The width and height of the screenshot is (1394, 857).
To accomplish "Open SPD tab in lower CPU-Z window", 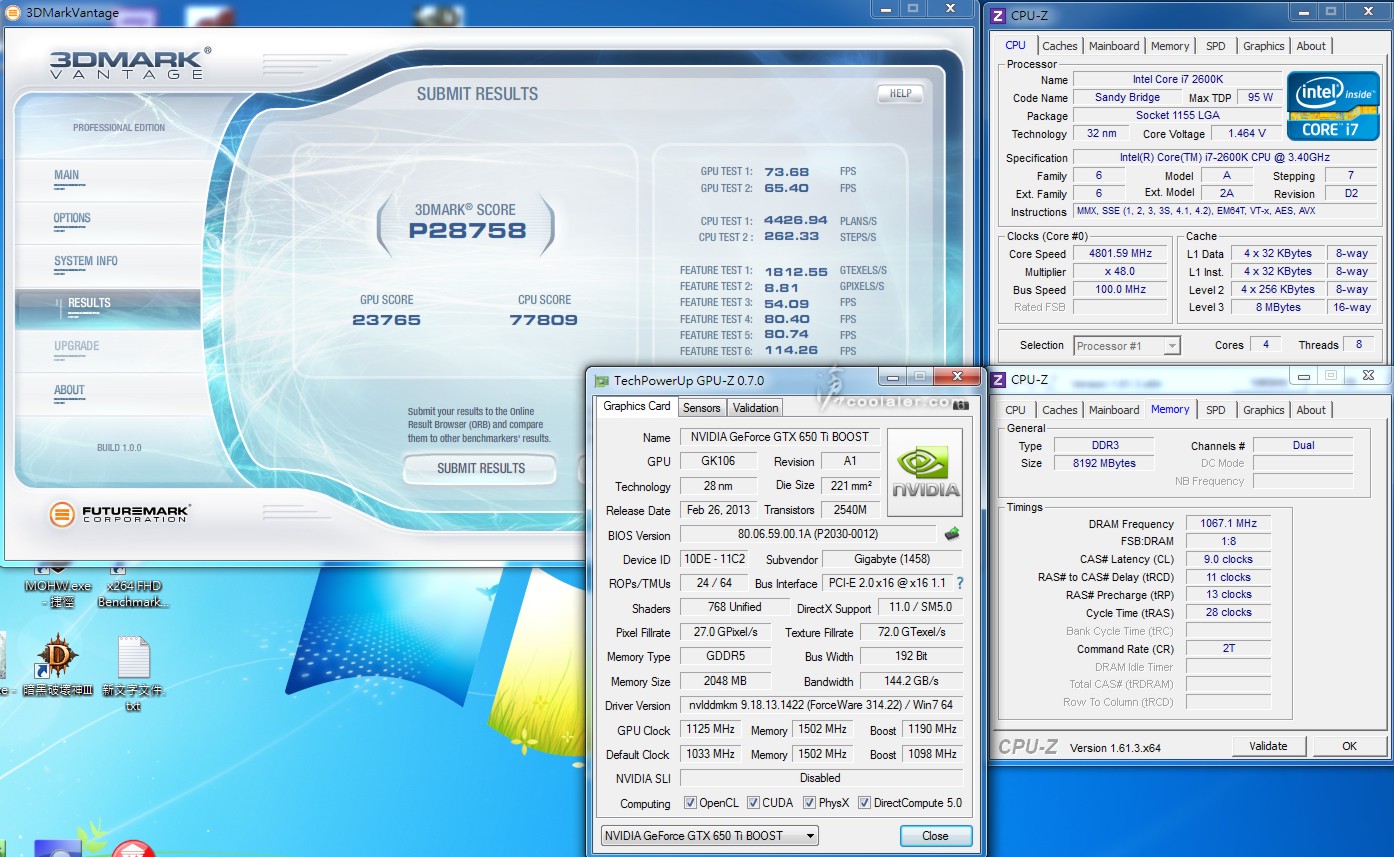I will click(1216, 410).
